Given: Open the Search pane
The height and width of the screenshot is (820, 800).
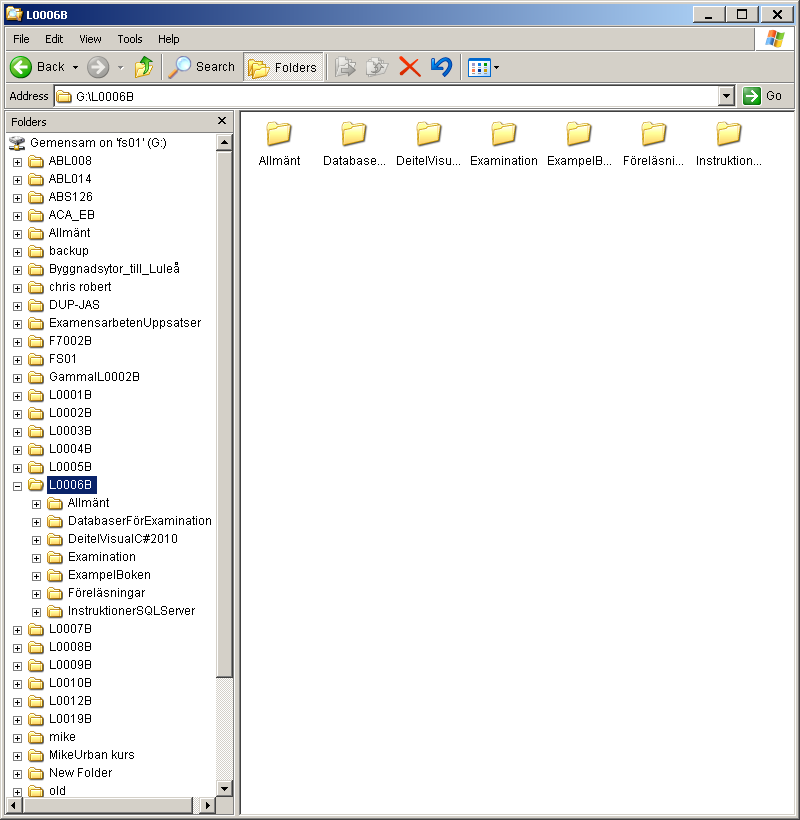Looking at the screenshot, I should click(x=202, y=67).
